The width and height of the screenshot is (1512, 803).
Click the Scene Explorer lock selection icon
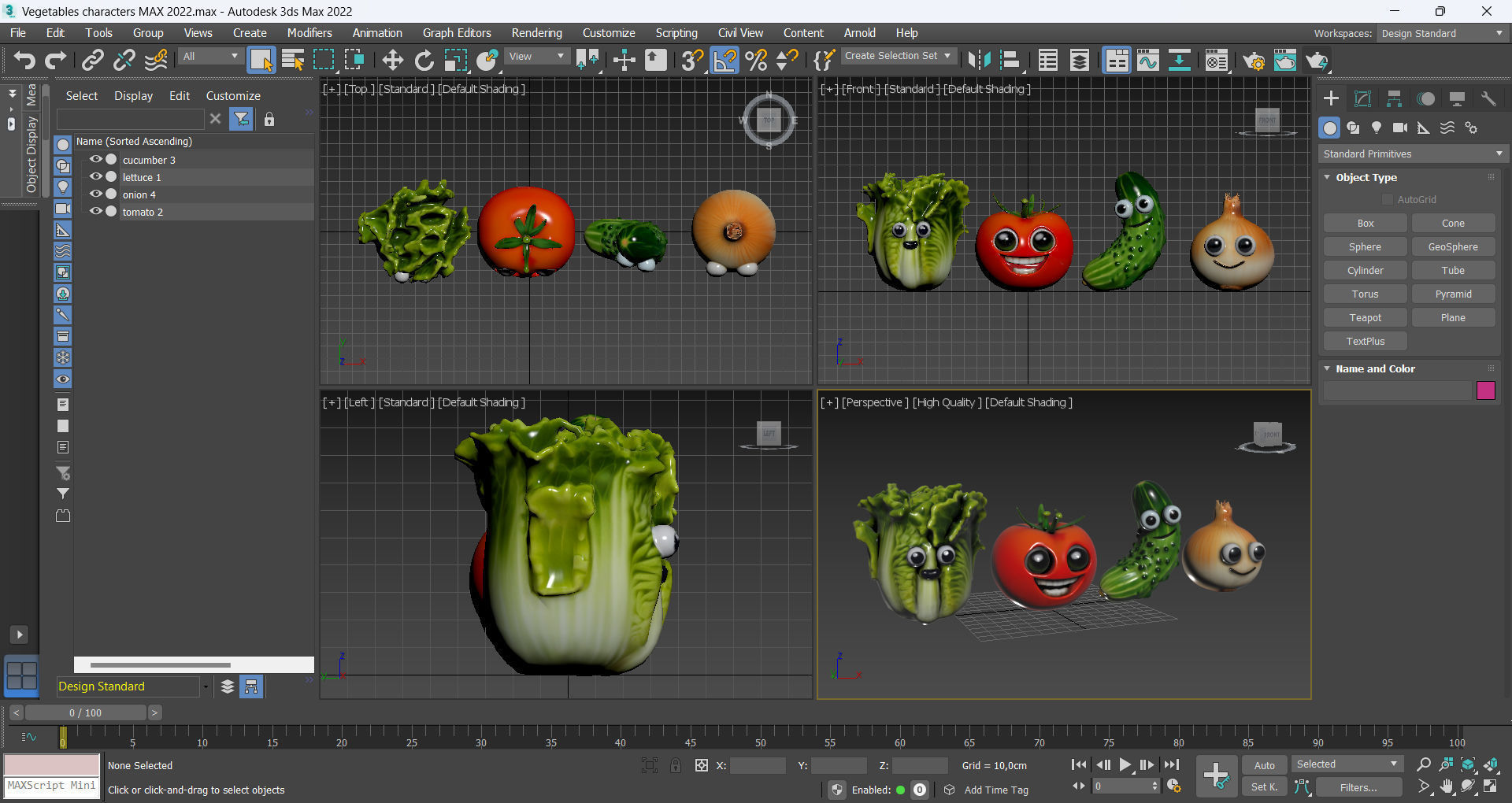(269, 119)
